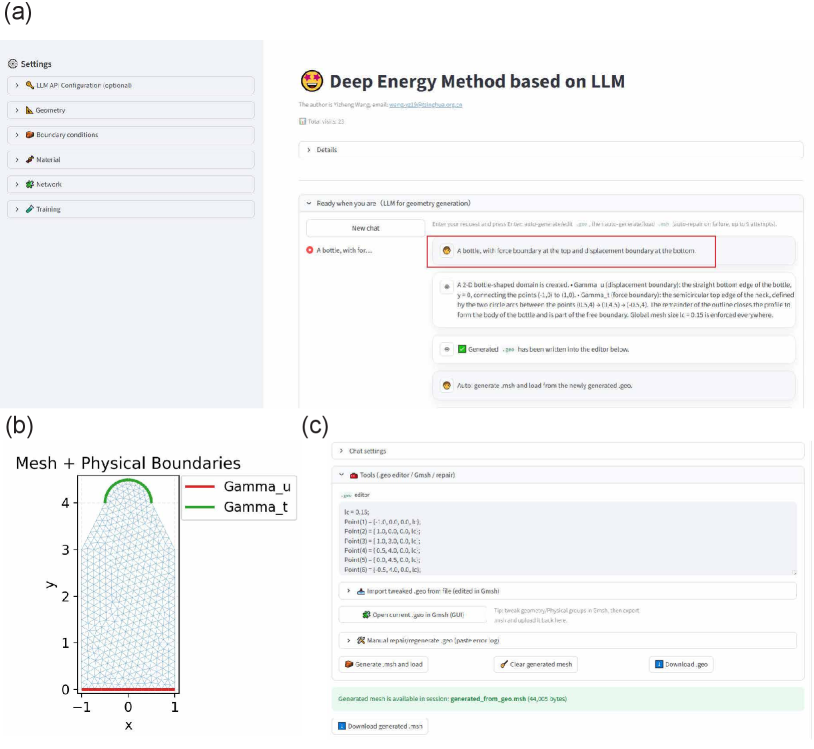This screenshot has height=749, width=814.
Task: Click the star-eyes emoji in title
Action: (311, 81)
